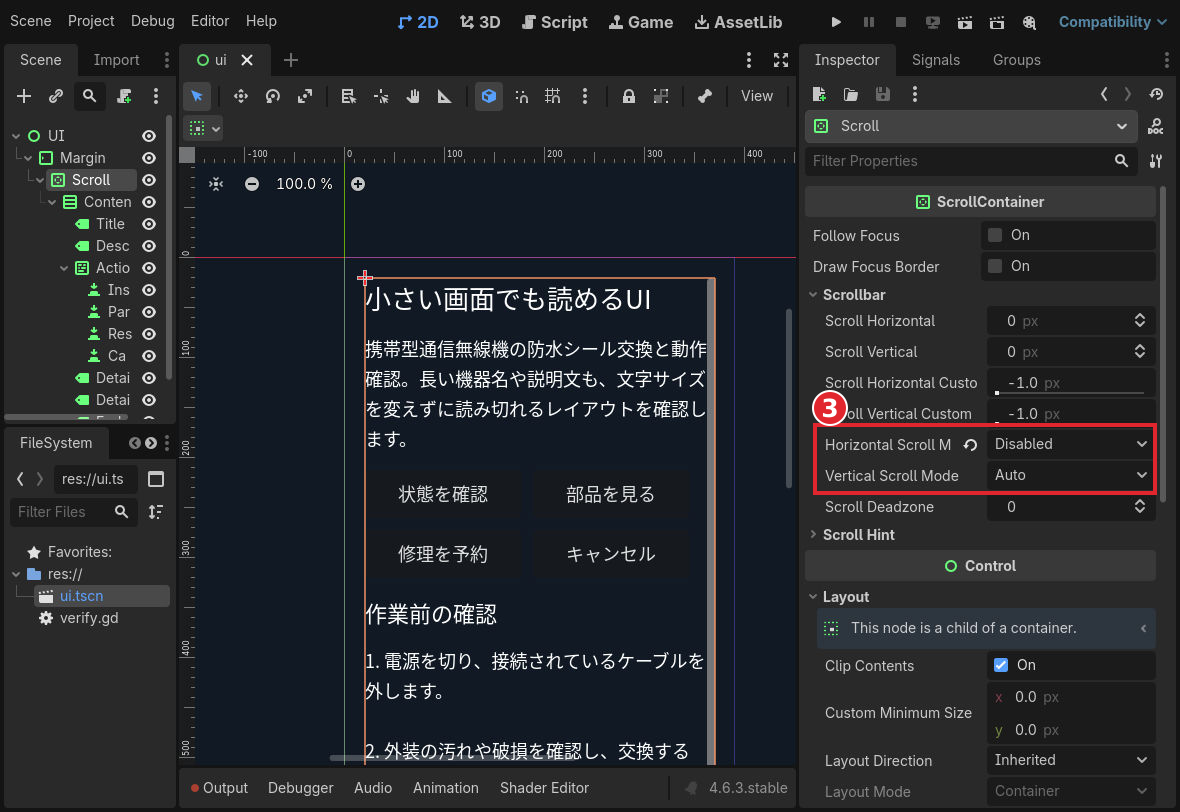This screenshot has height=812, width=1180.
Task: Open the AssetLib workspace
Action: (x=738, y=23)
